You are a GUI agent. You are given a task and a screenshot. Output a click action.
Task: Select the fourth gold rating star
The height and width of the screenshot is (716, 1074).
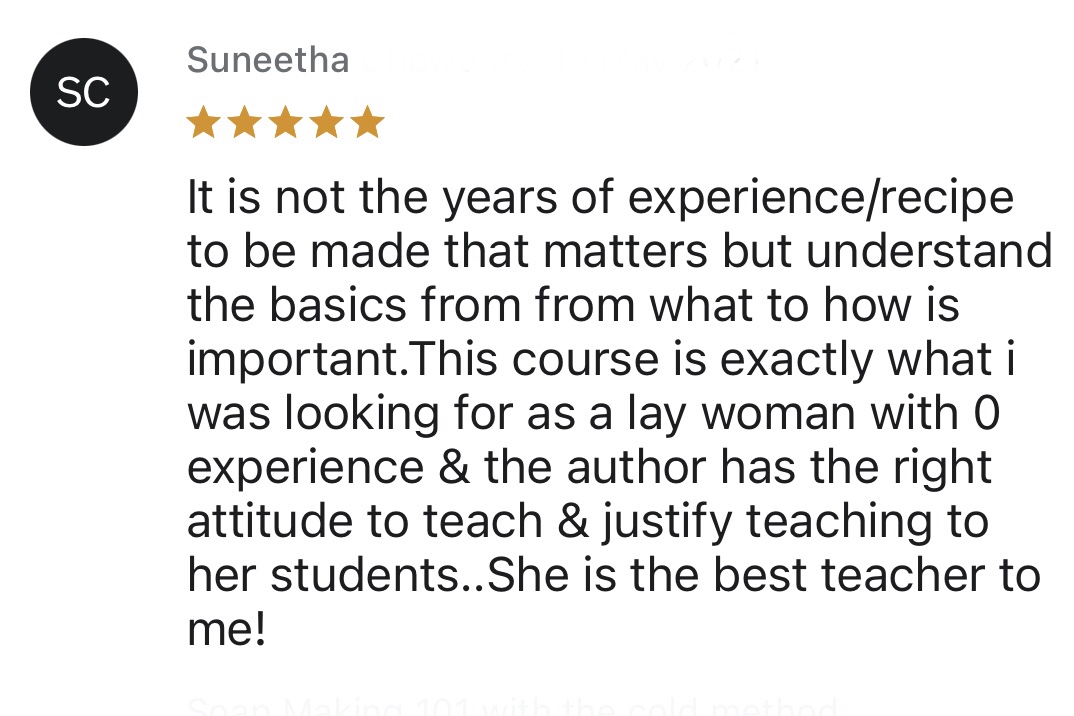(327, 122)
